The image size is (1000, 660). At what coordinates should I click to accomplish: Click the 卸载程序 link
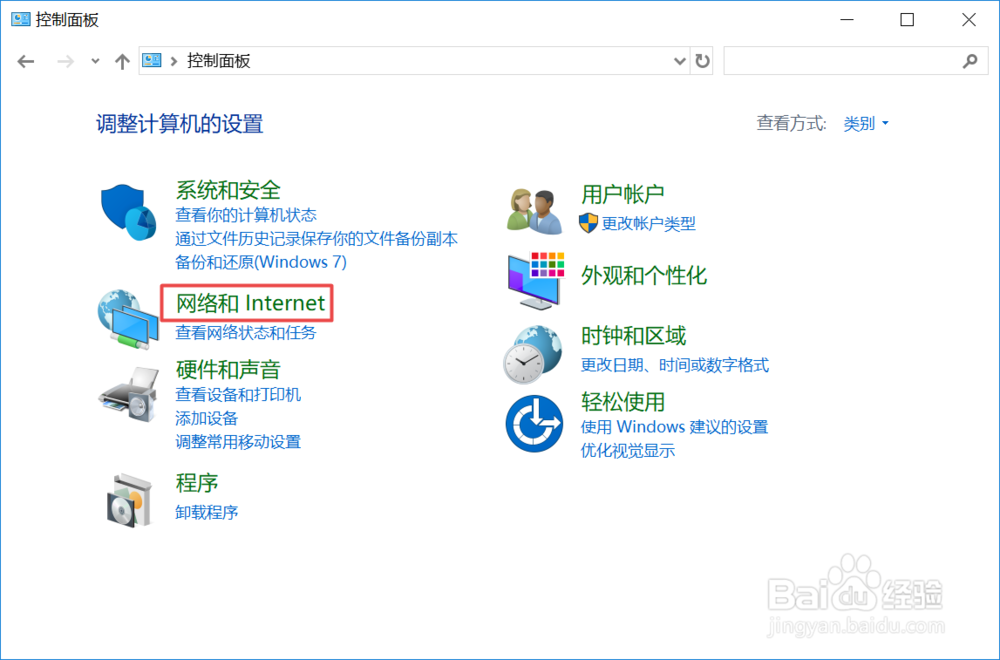click(x=206, y=512)
